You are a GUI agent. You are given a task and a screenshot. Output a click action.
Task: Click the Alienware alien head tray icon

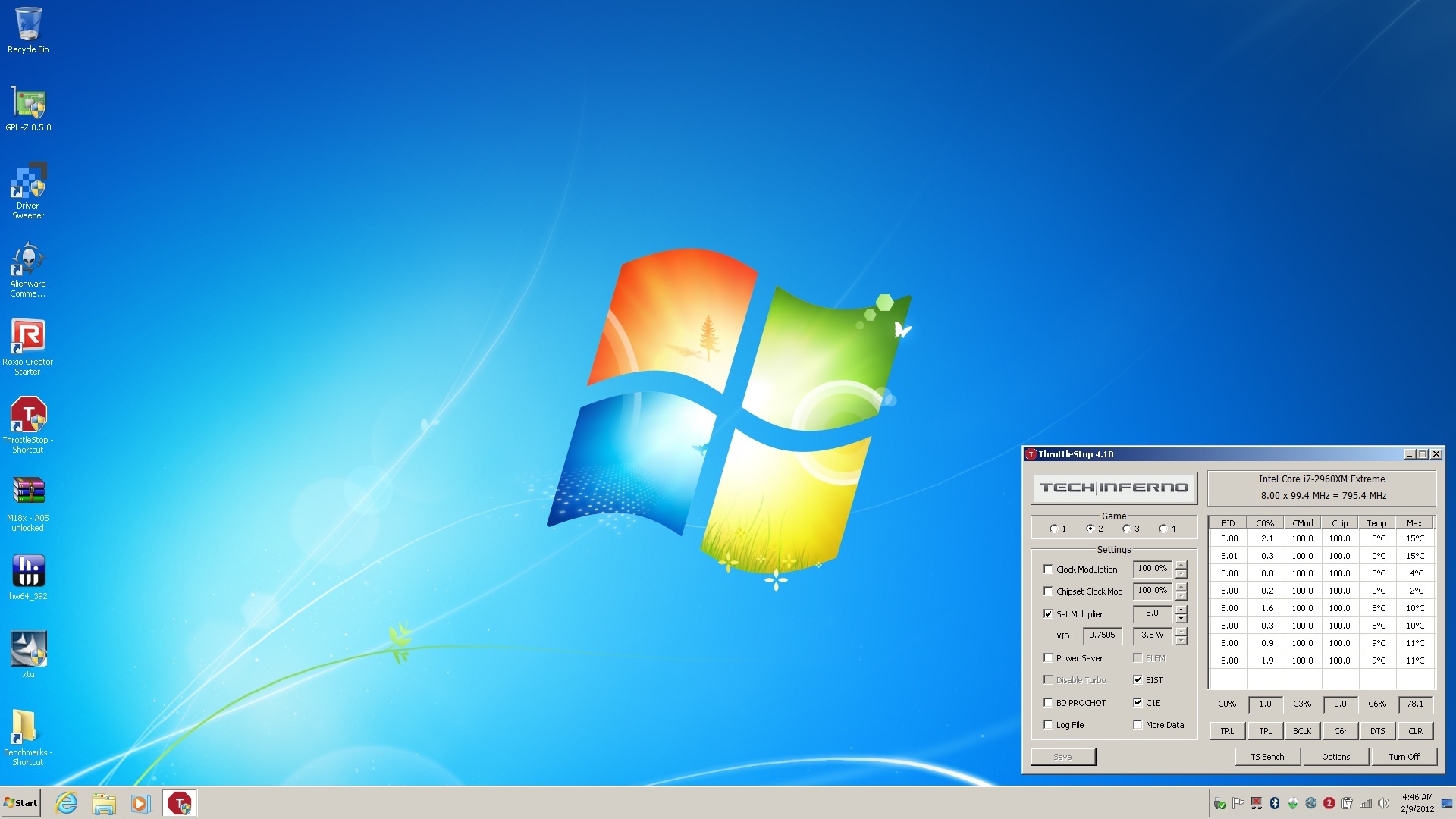click(x=1292, y=803)
